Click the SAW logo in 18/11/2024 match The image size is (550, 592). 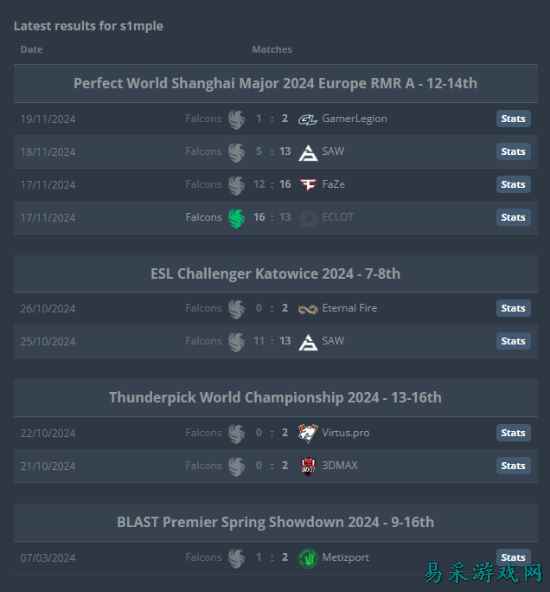click(308, 153)
